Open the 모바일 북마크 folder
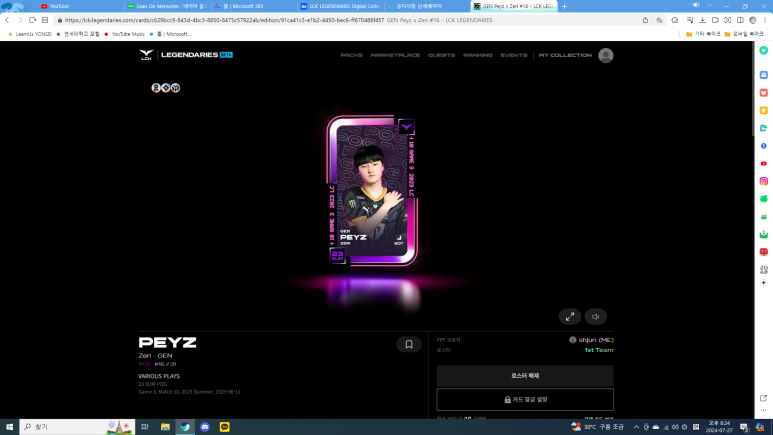This screenshot has height=435, width=773. (x=744, y=34)
